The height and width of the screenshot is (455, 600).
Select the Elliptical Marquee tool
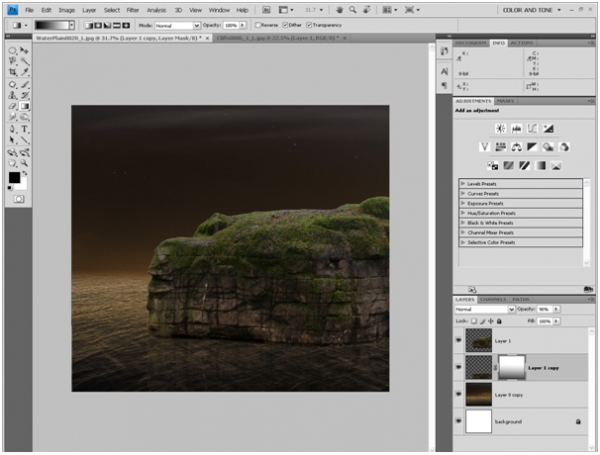(x=12, y=51)
